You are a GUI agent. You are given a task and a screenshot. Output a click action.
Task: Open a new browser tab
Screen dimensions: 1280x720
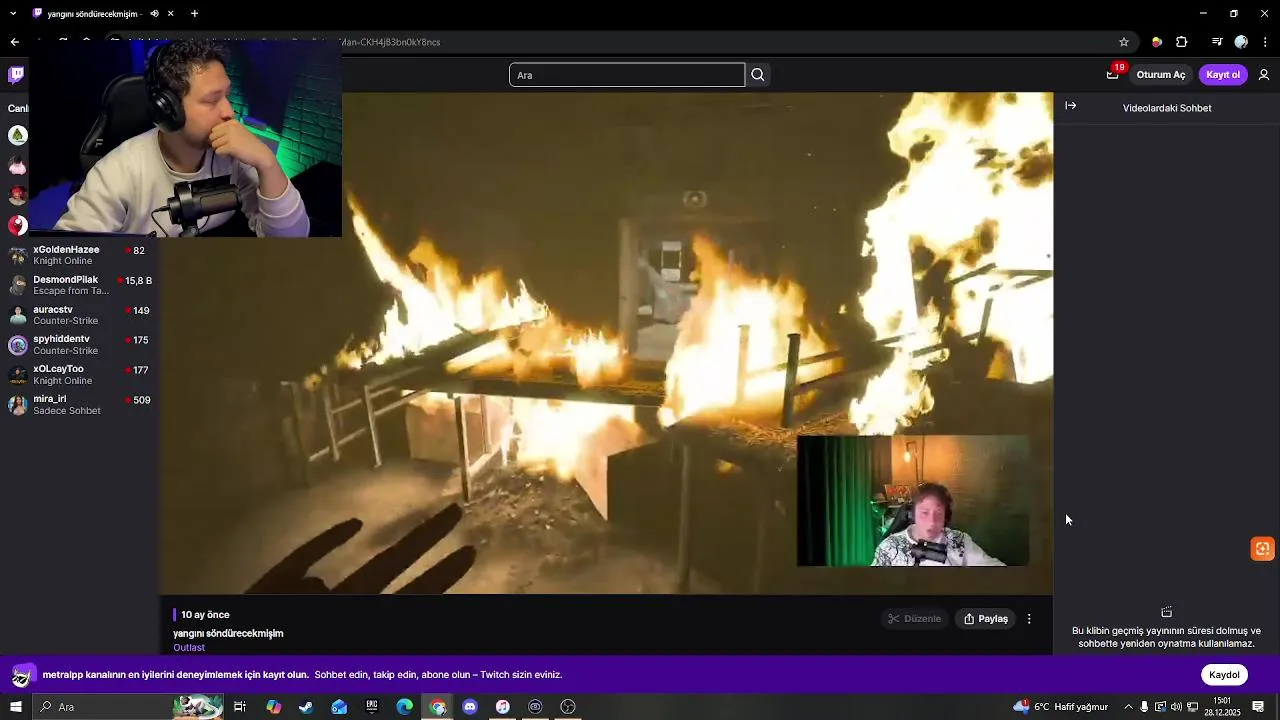click(x=194, y=14)
